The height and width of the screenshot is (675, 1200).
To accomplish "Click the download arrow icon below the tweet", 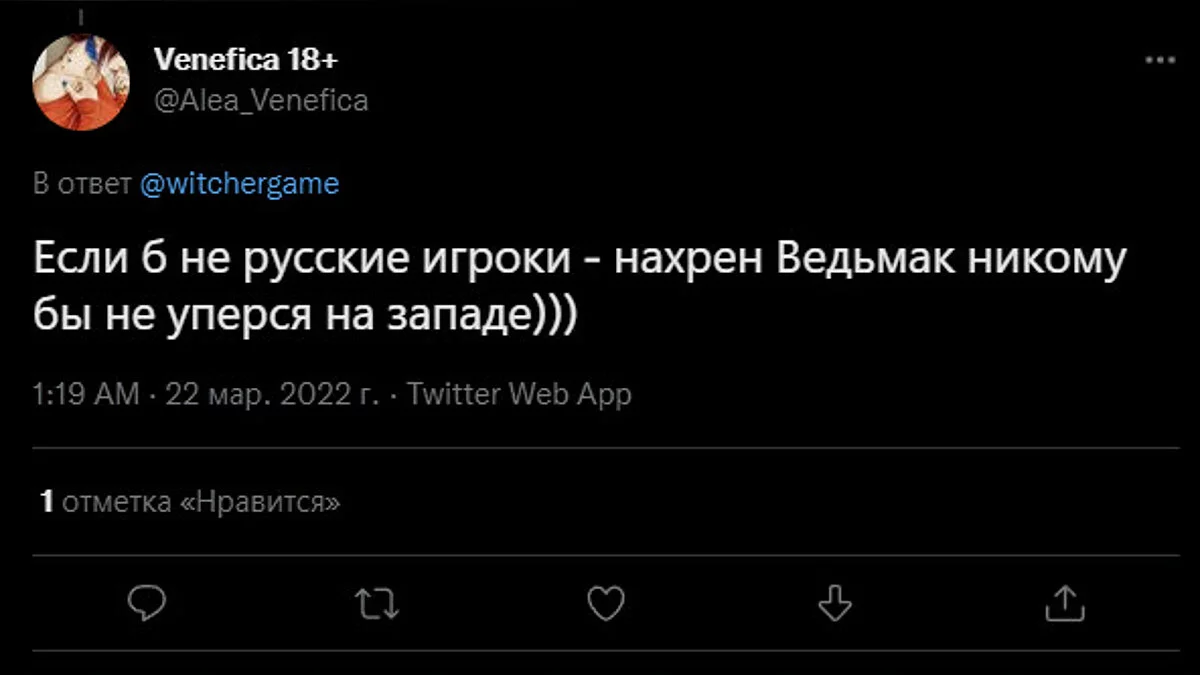I will [834, 603].
